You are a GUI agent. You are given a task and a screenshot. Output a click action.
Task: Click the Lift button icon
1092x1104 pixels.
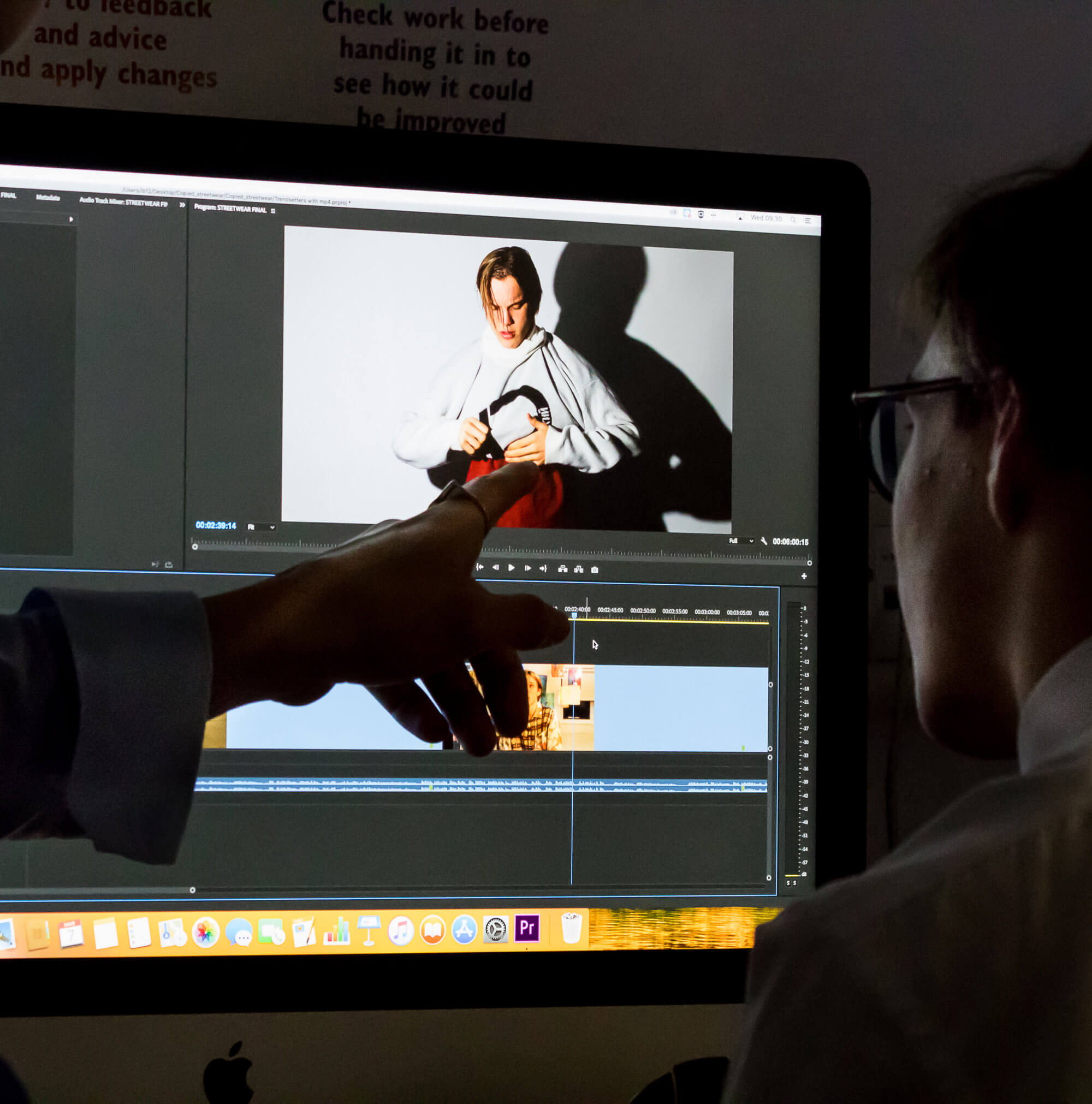(x=563, y=568)
